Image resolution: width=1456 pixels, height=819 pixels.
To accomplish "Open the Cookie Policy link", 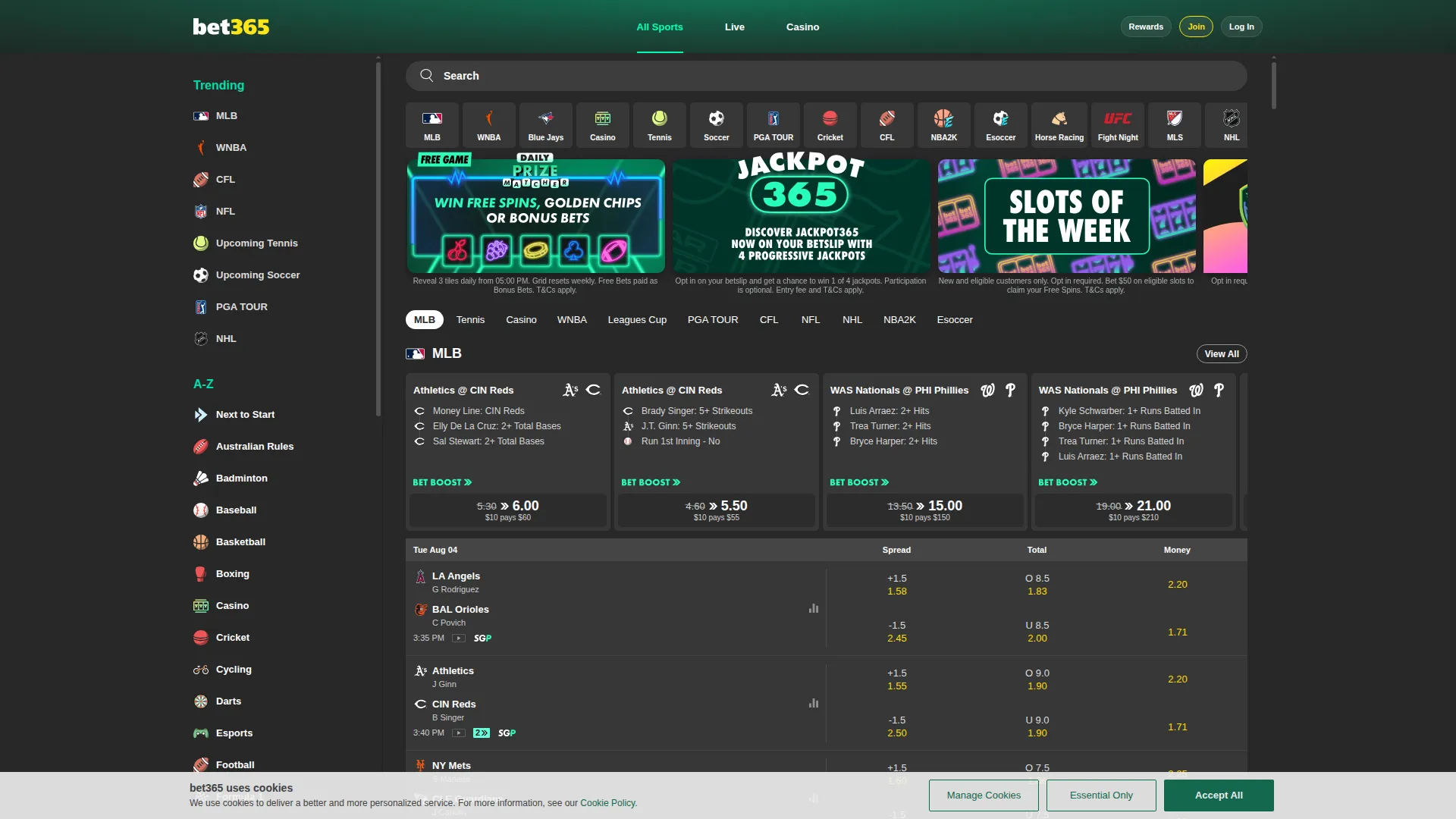I will tap(608, 803).
